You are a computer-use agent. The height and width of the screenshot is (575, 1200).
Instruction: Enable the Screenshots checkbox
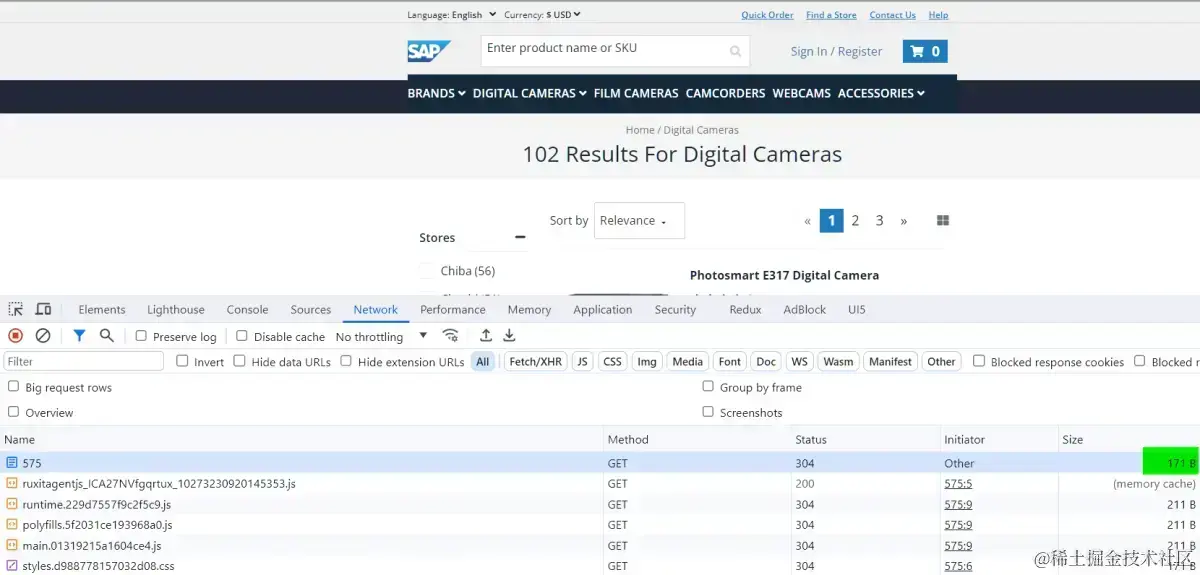pyautogui.click(x=708, y=411)
